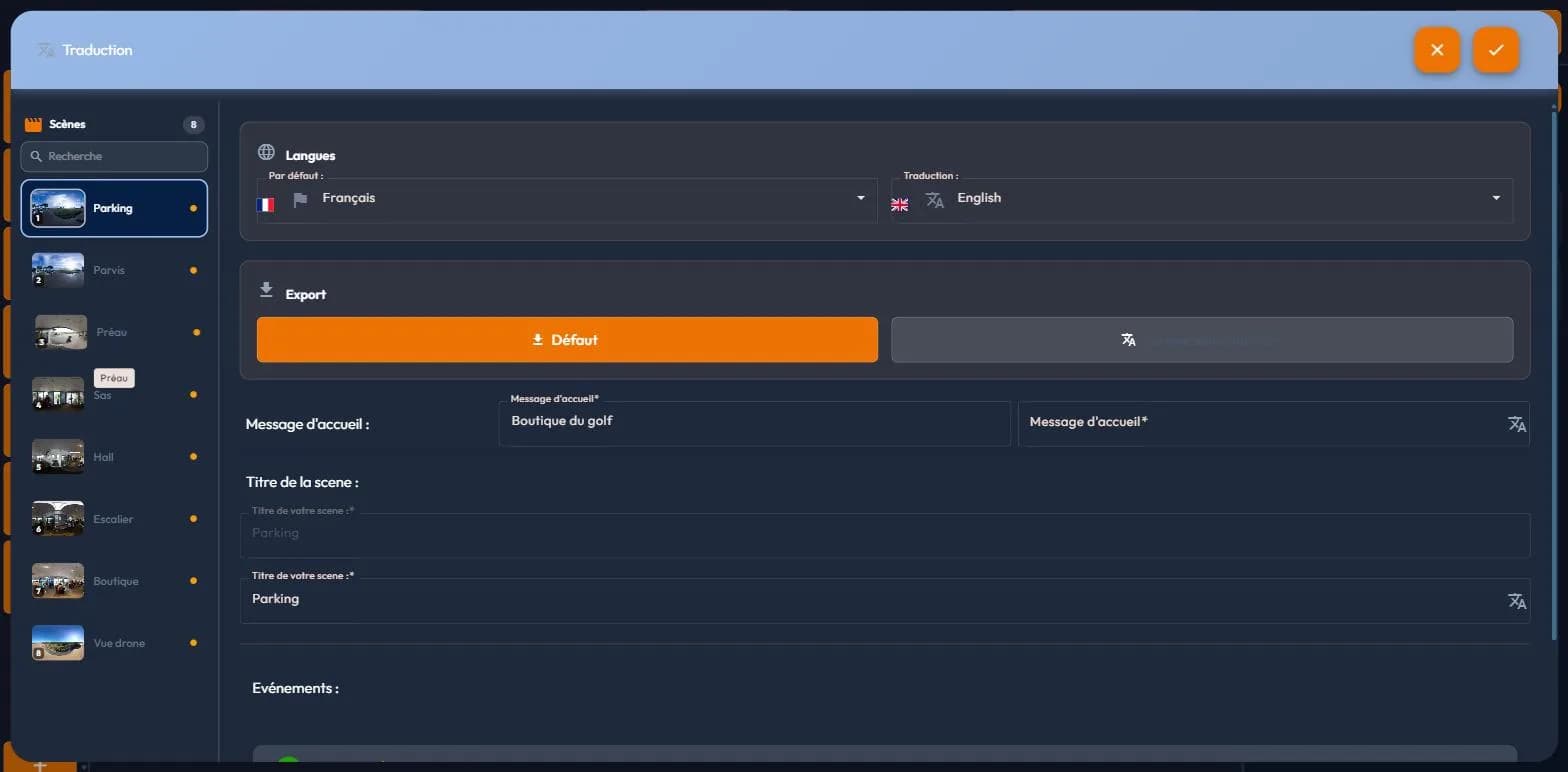Select the Vue drone scene

point(114,642)
